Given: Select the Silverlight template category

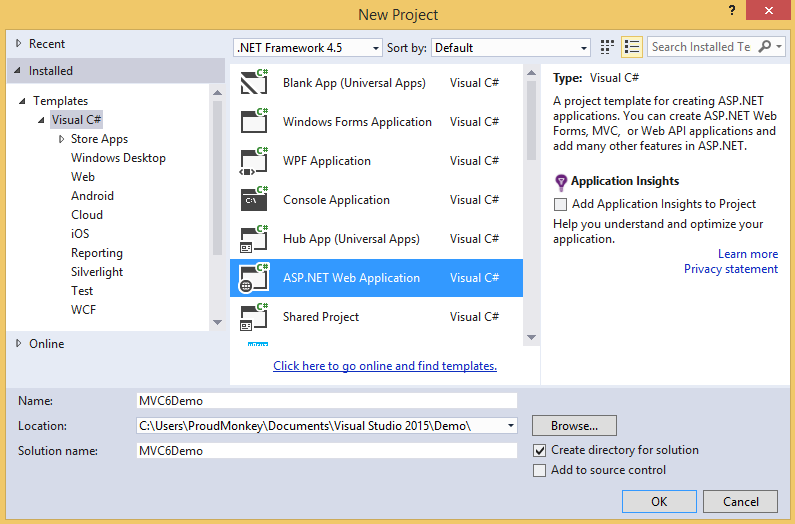Looking at the screenshot, I should (x=97, y=272).
